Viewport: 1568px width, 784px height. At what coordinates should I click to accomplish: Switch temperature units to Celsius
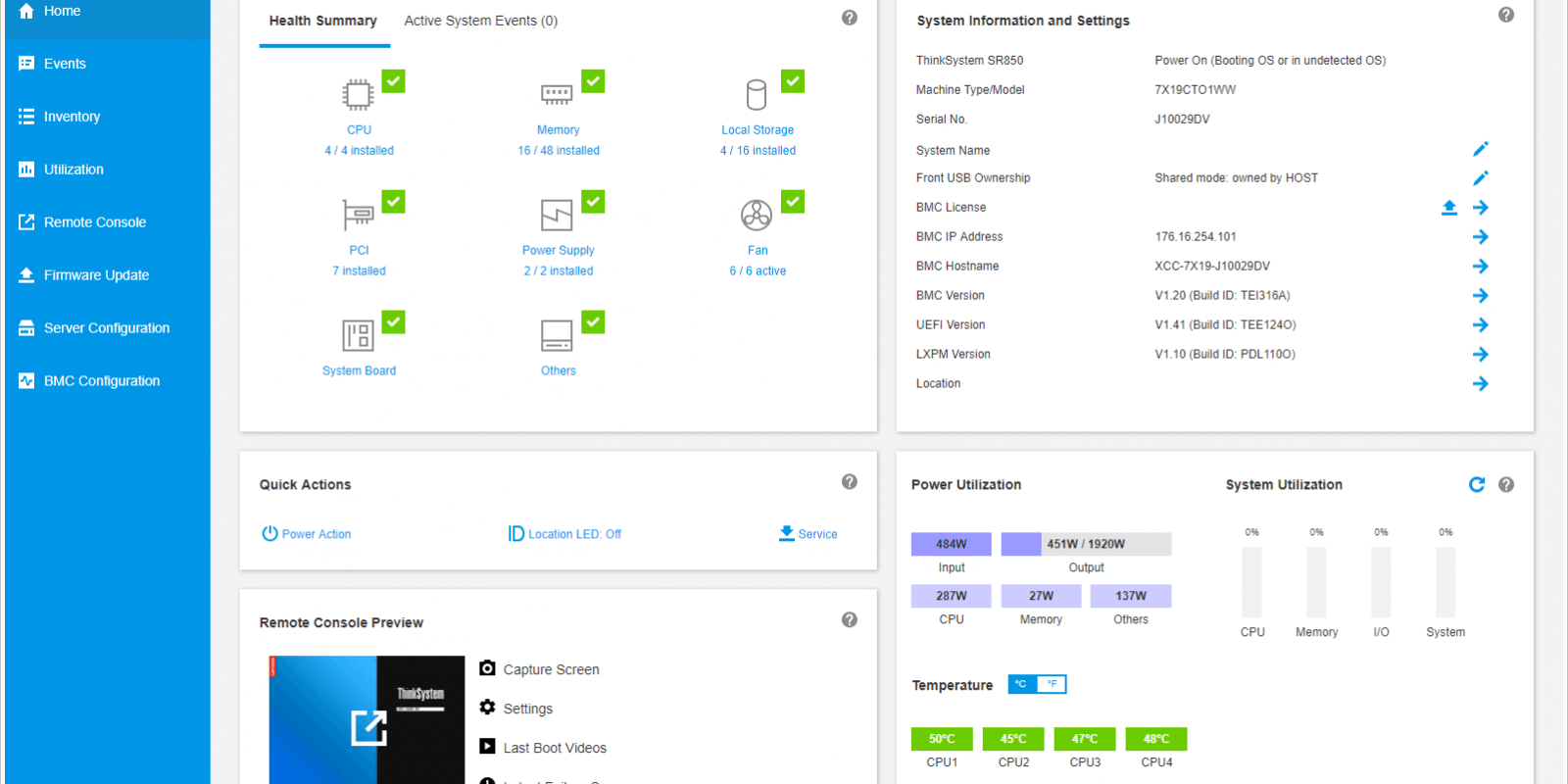point(1022,684)
